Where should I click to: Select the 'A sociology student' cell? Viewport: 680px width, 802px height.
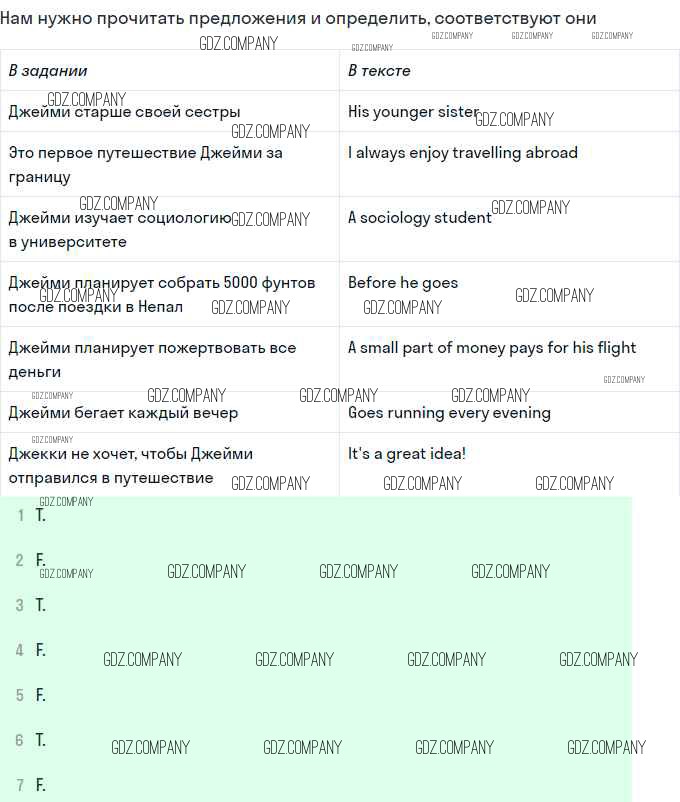tap(419, 218)
